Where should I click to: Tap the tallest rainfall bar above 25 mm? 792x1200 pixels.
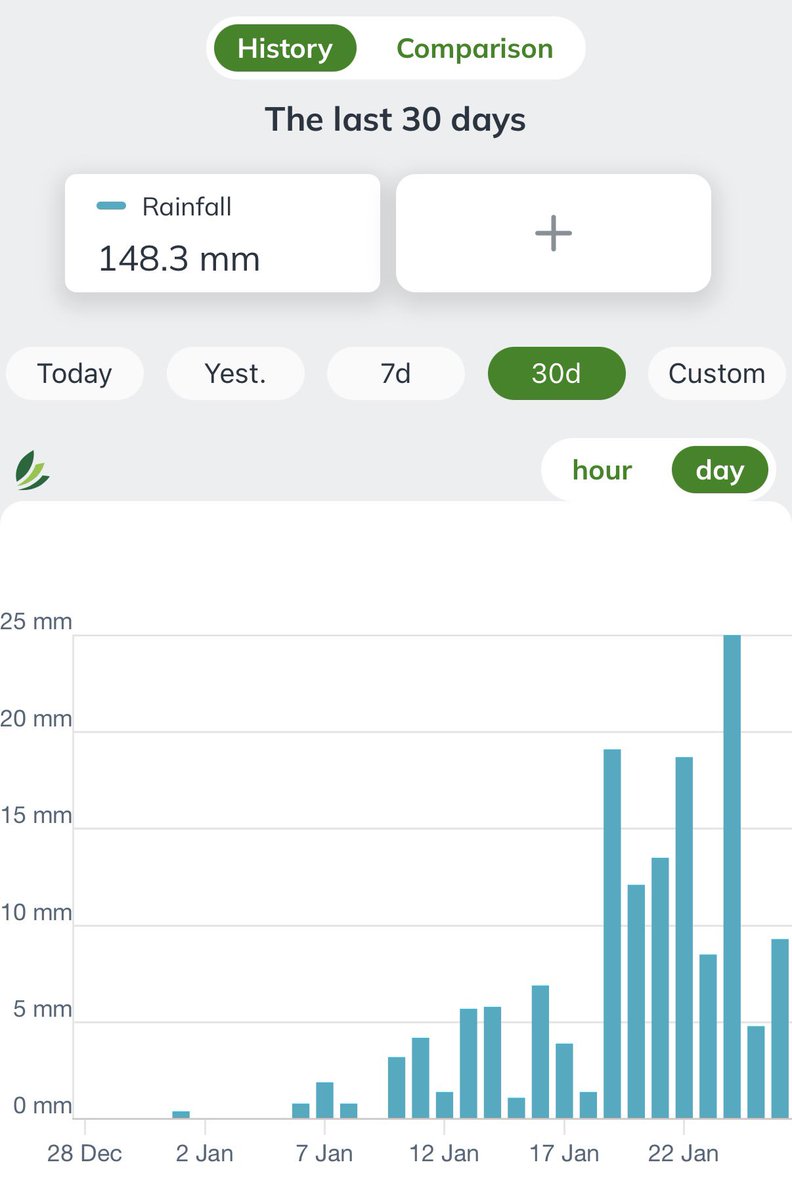point(732,876)
